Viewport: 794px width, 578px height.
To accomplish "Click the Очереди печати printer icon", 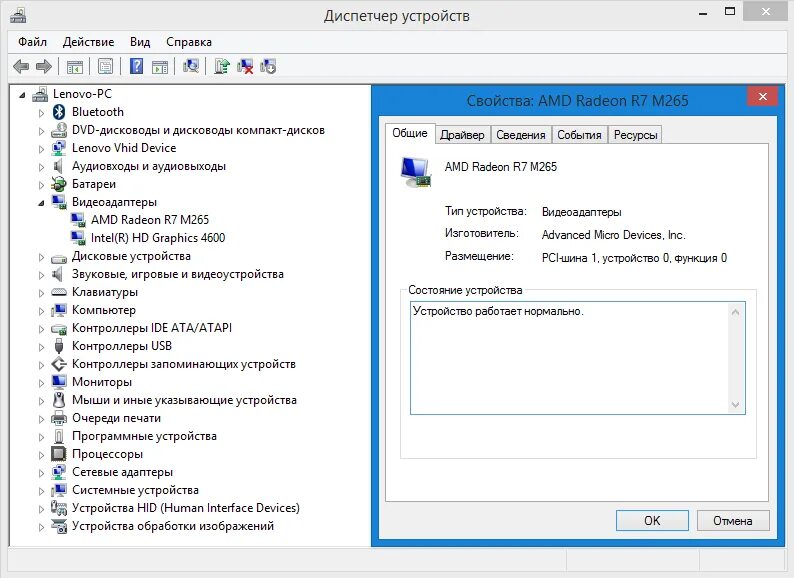I will pyautogui.click(x=59, y=418).
